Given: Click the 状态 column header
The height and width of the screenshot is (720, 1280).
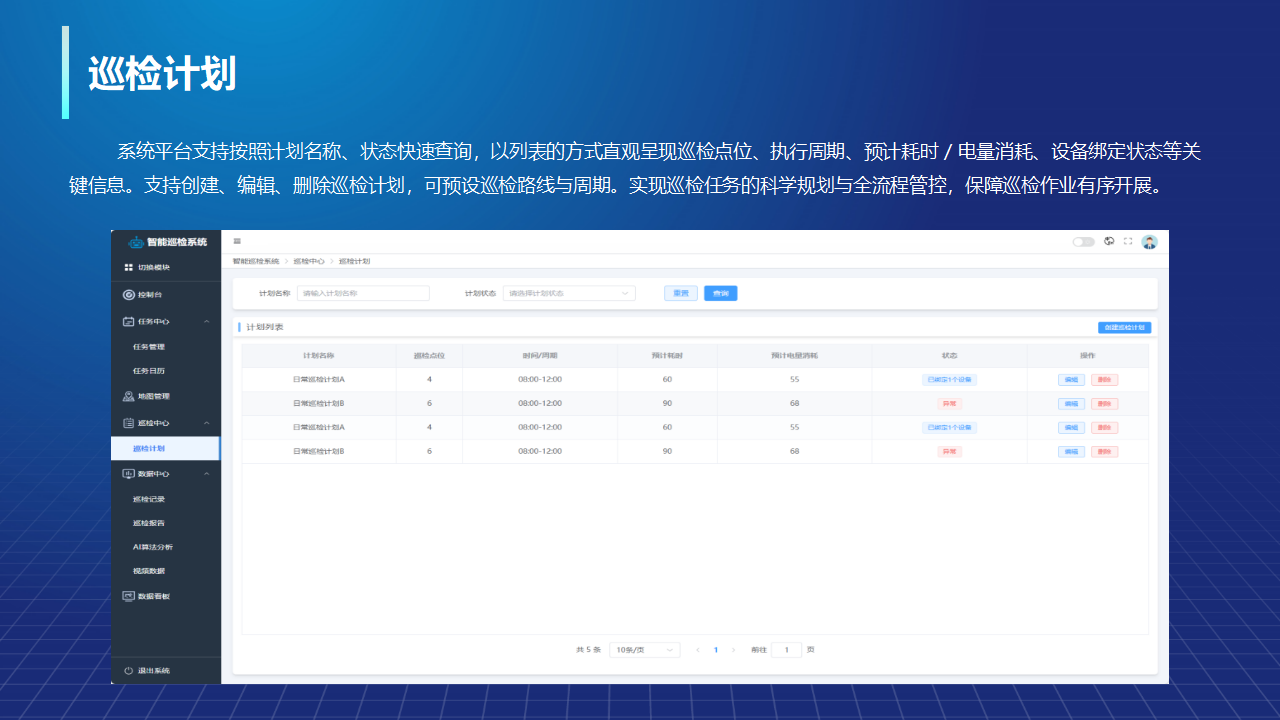Looking at the screenshot, I should pyautogui.click(x=949, y=356).
